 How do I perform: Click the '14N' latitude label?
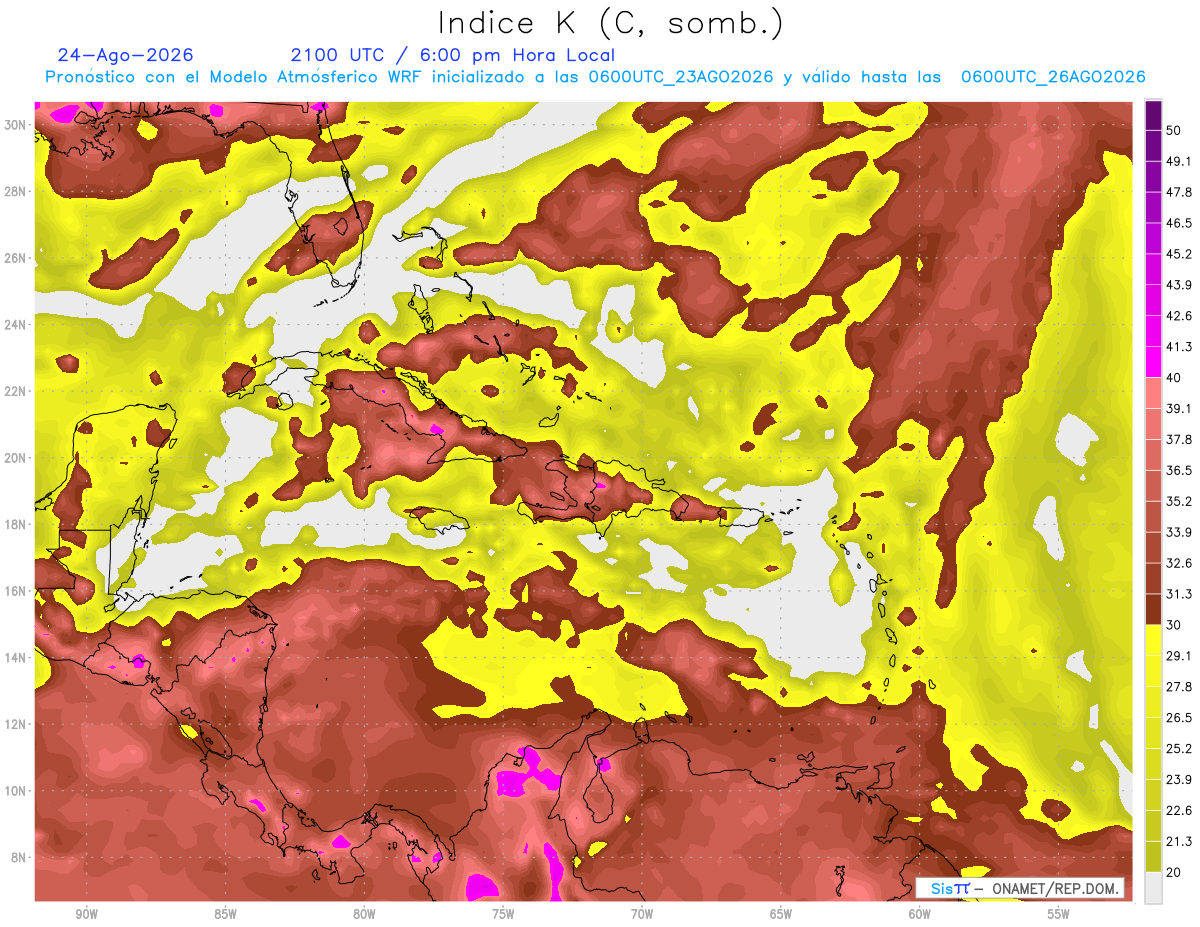[x=15, y=657]
